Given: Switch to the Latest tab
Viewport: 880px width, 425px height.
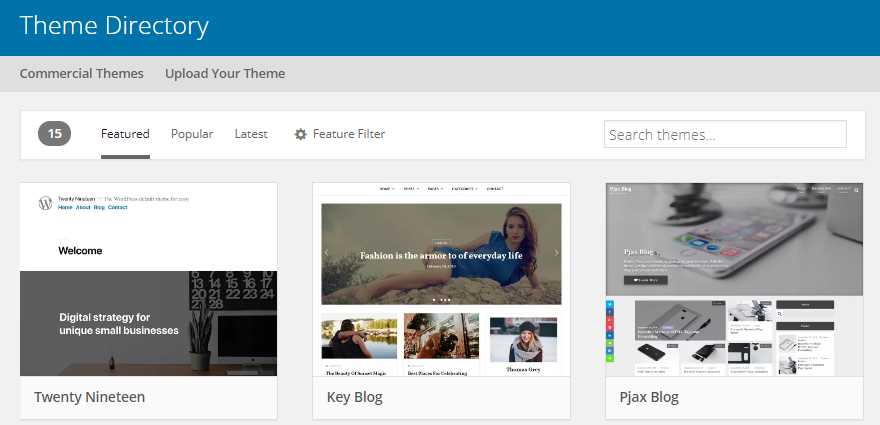Looking at the screenshot, I should 251,134.
